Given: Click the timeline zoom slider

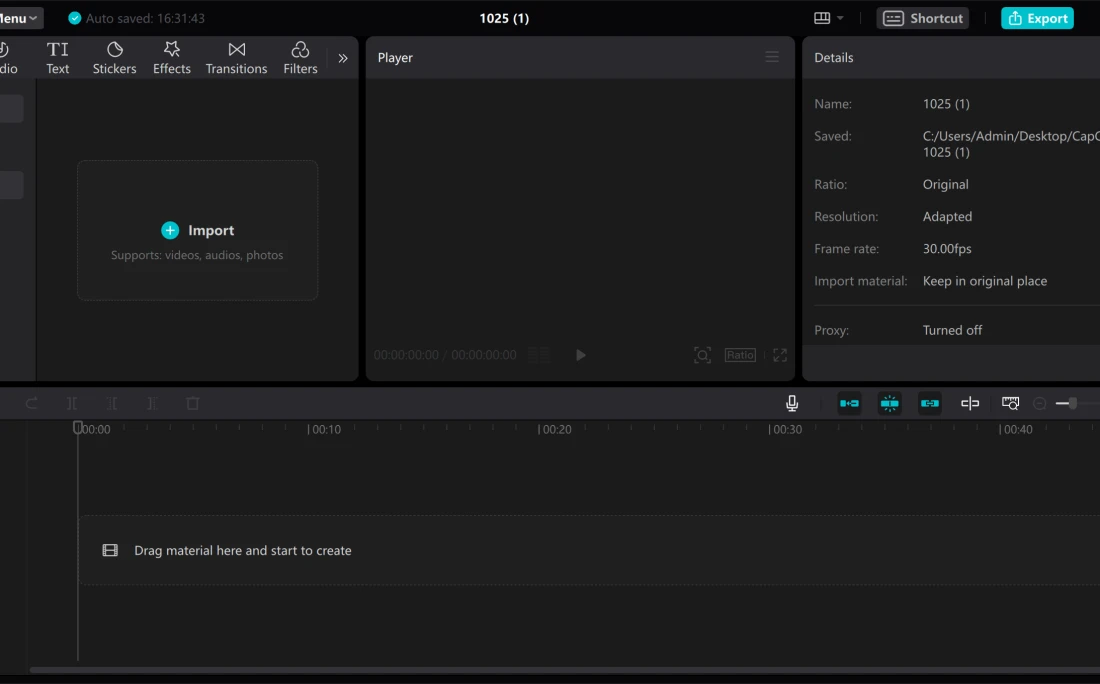Looking at the screenshot, I should point(1073,403).
